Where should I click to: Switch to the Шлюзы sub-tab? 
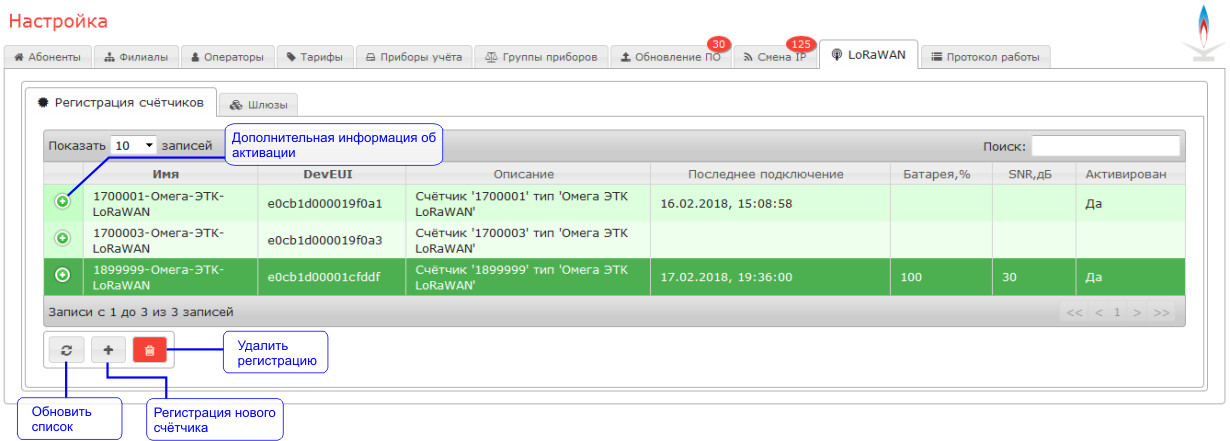pos(257,104)
